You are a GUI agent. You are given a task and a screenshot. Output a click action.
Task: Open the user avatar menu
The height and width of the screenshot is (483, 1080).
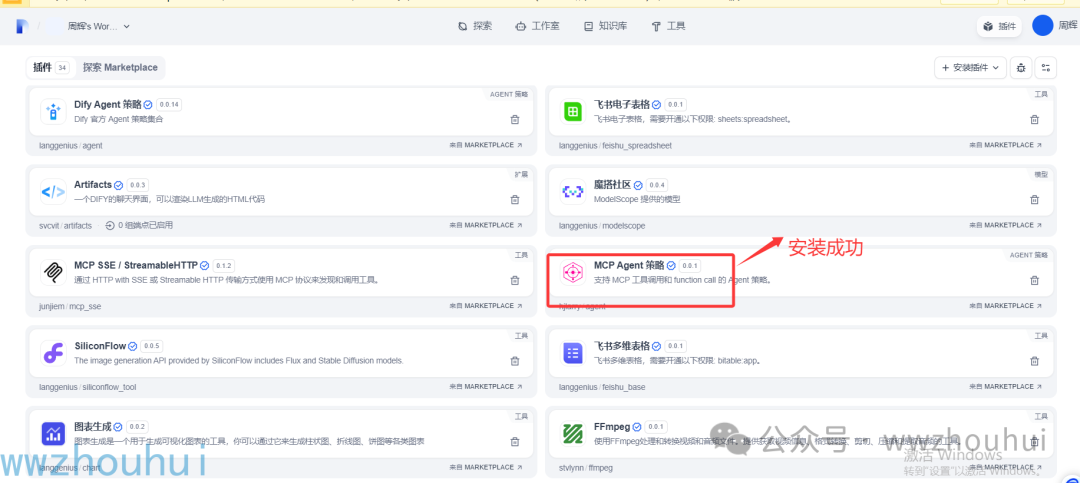[1043, 25]
